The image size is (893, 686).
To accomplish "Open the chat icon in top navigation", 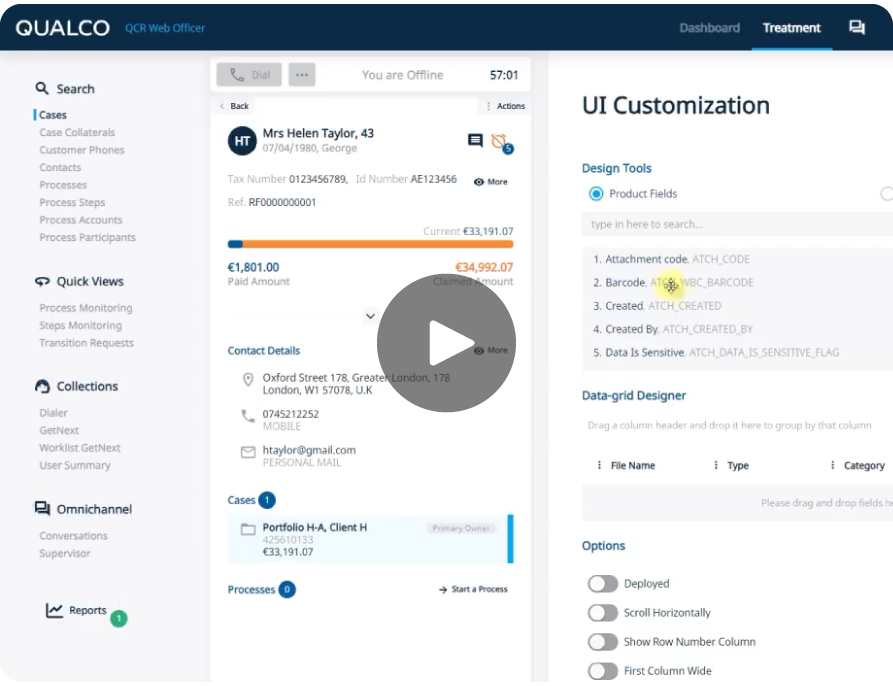I will pyautogui.click(x=856, y=28).
